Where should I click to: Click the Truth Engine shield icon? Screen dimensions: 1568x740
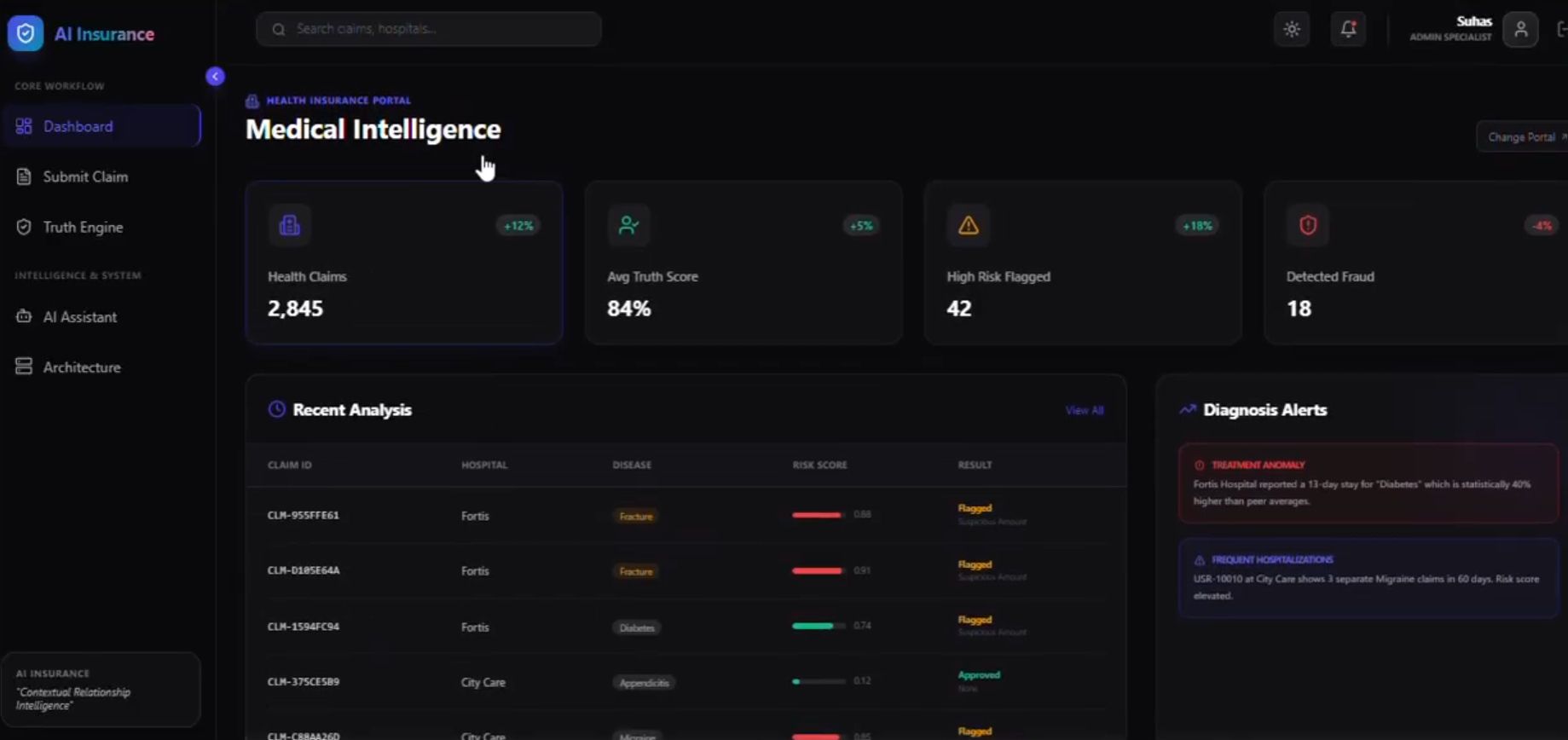[x=24, y=227]
